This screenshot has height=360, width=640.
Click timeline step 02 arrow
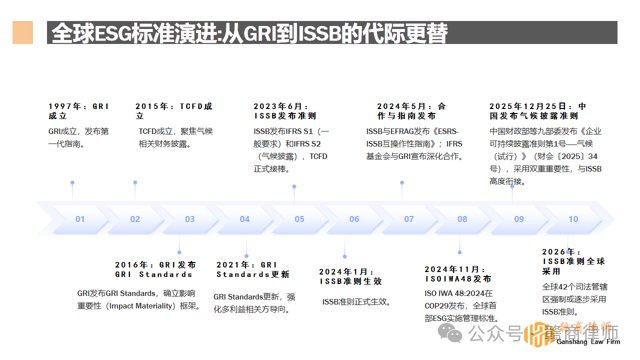135,219
